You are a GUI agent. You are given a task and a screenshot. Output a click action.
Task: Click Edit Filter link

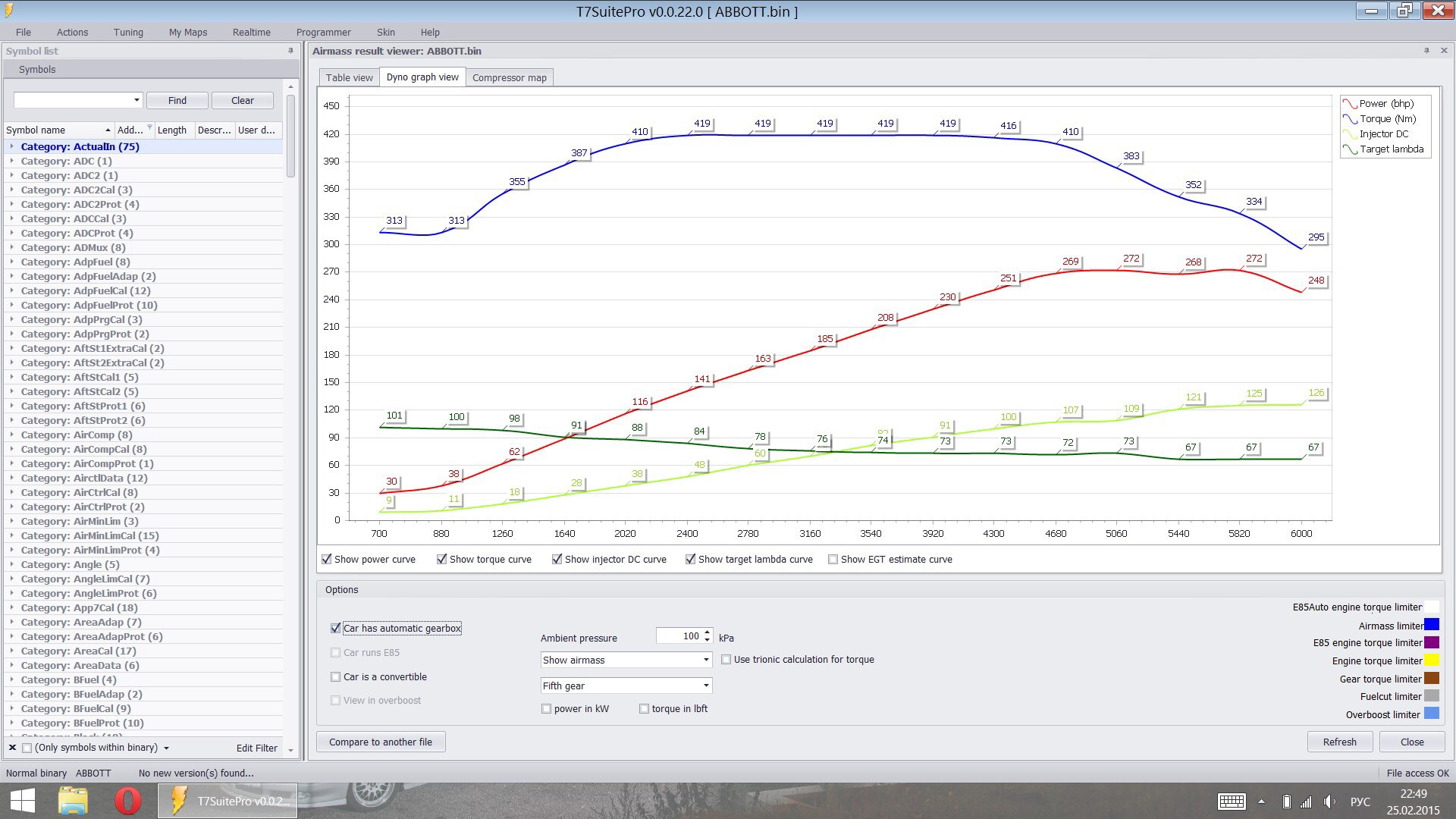[257, 748]
